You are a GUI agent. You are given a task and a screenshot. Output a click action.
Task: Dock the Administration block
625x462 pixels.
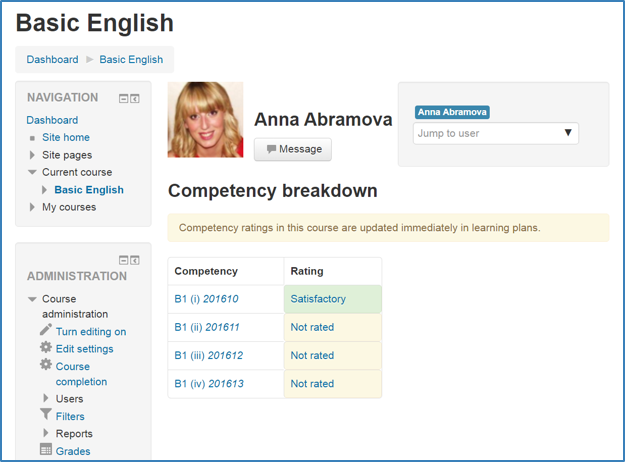[135, 259]
